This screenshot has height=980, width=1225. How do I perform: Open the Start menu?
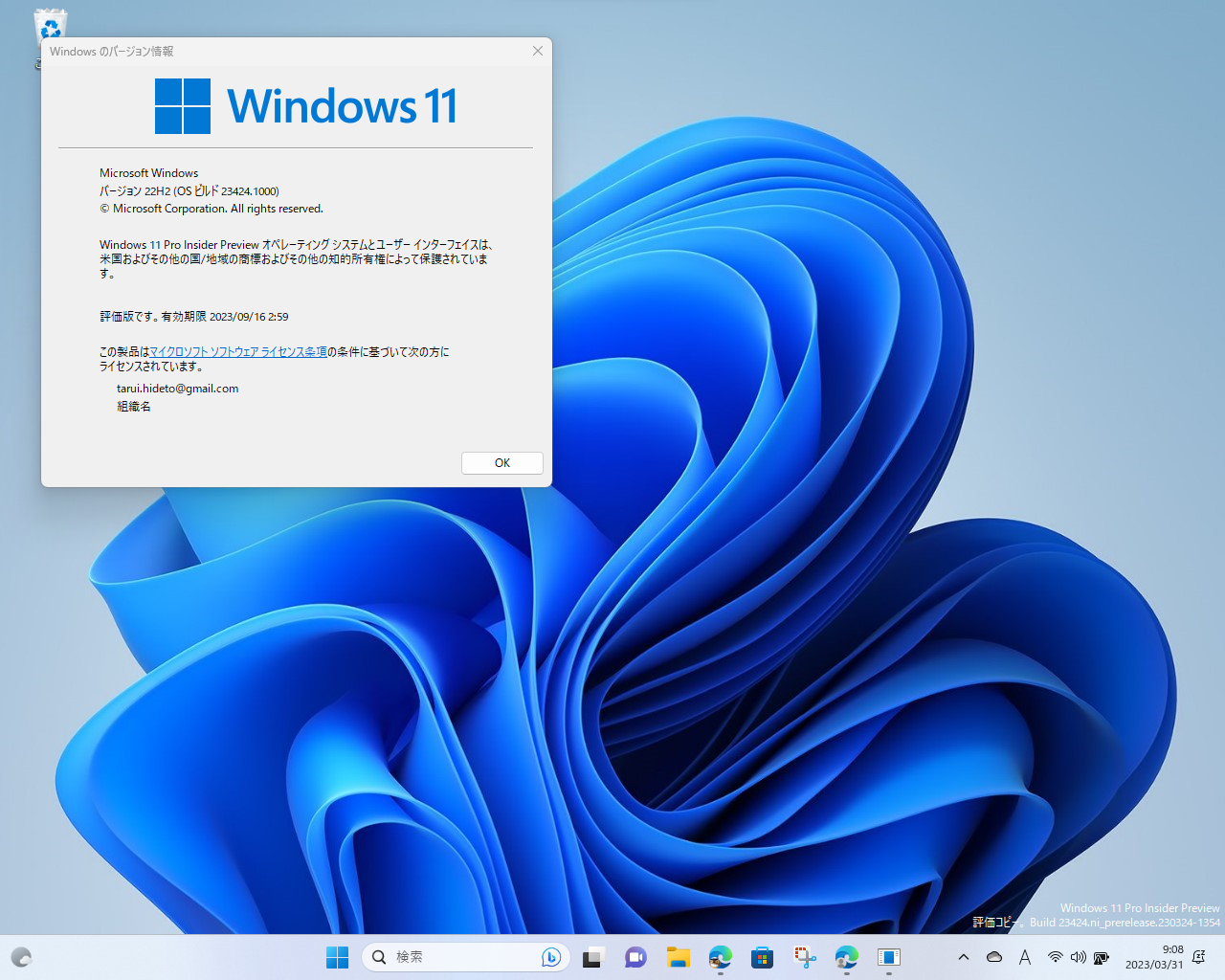click(x=337, y=957)
